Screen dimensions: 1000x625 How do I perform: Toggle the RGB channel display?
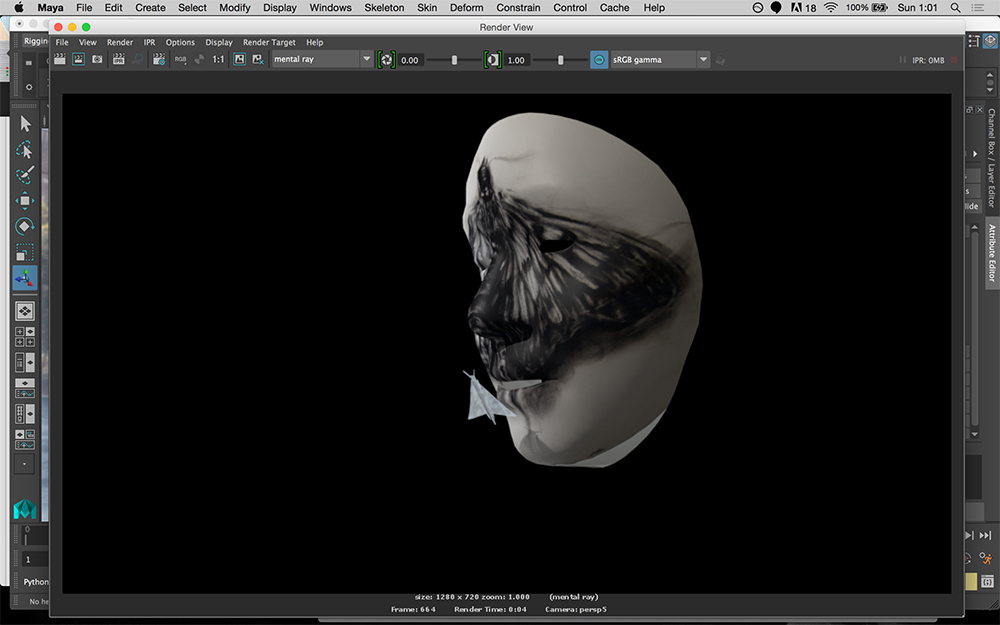(180, 60)
